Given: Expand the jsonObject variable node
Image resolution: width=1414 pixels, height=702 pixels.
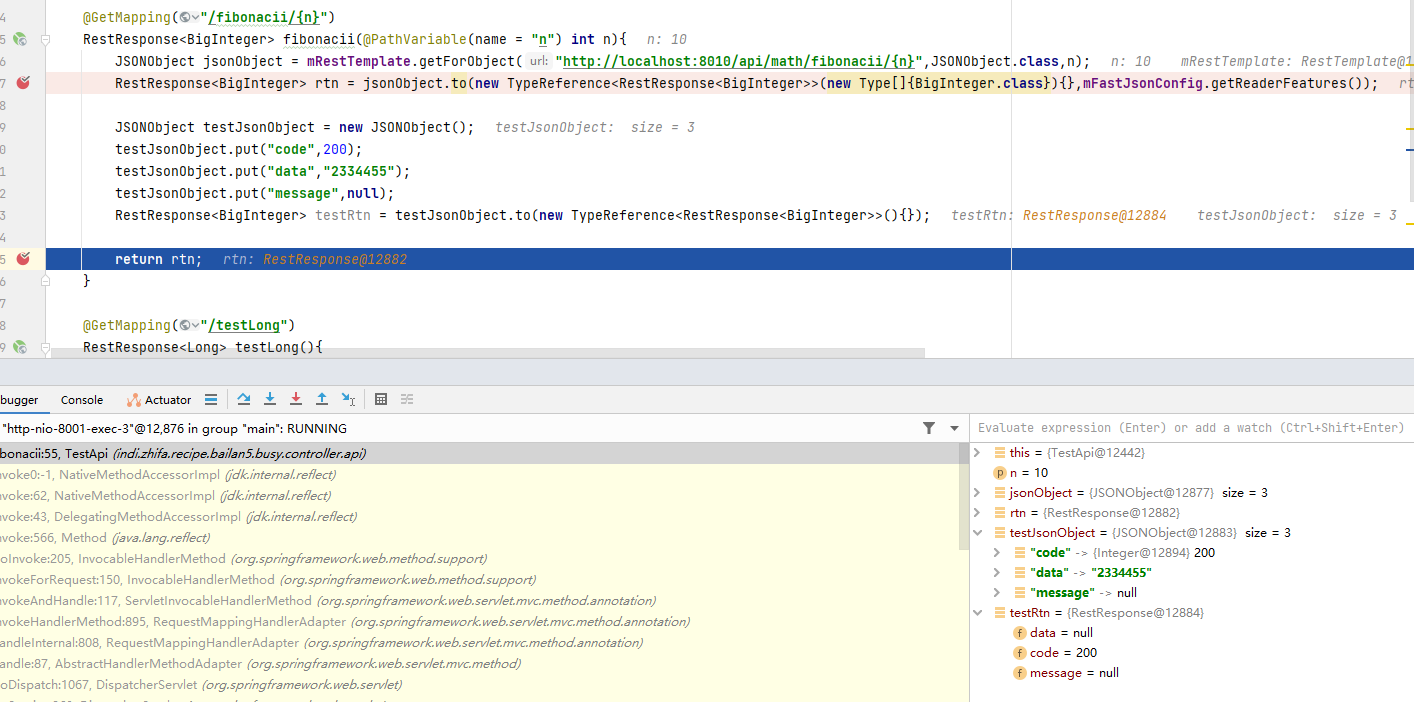Looking at the screenshot, I should pyautogui.click(x=977, y=492).
